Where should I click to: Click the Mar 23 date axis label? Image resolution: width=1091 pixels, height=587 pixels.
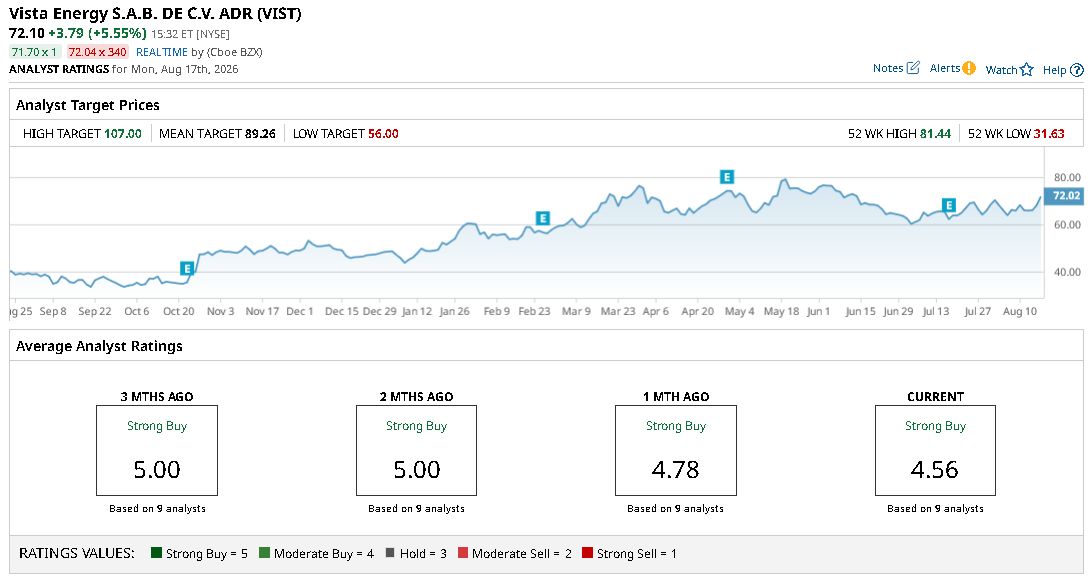point(618,311)
